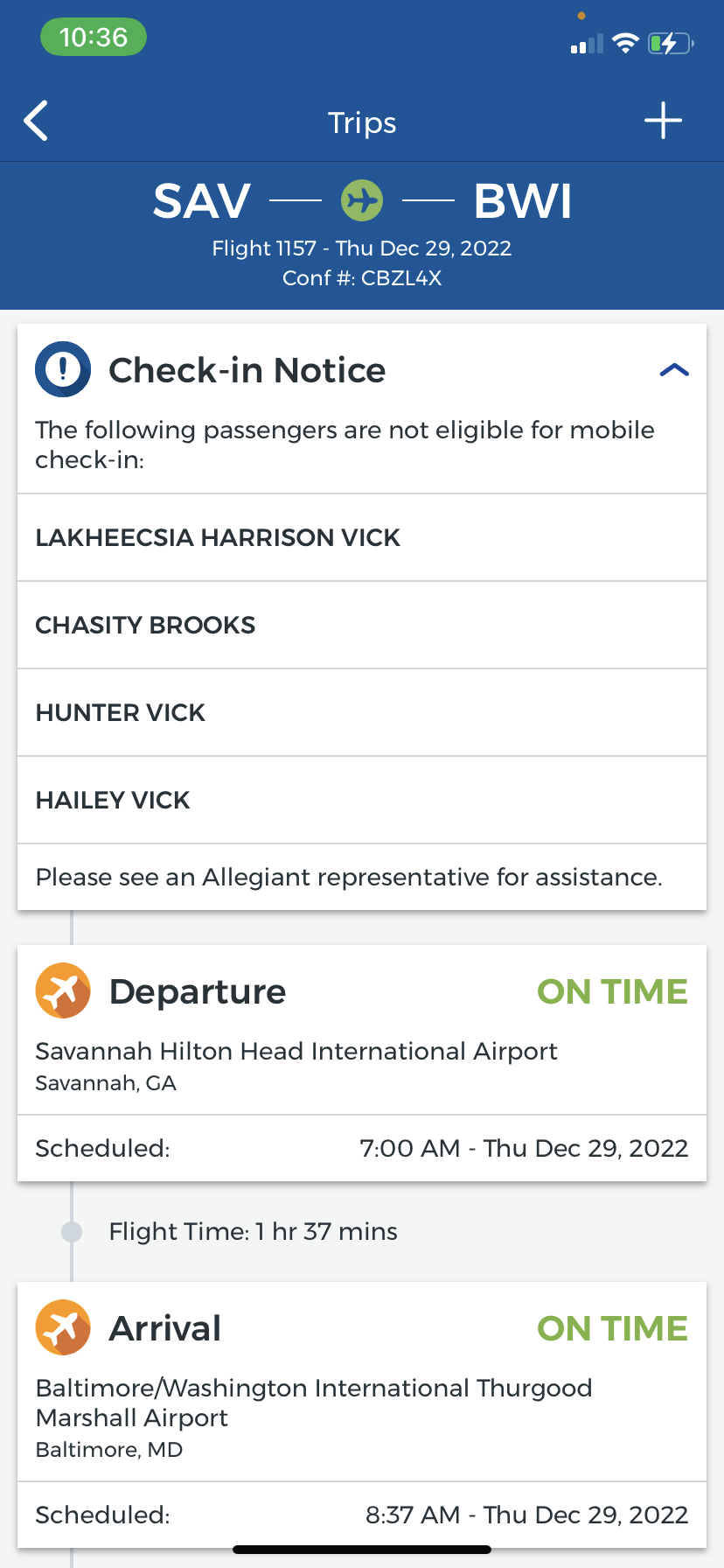Select passenger Lakheecsia Harrison Vick

click(218, 537)
